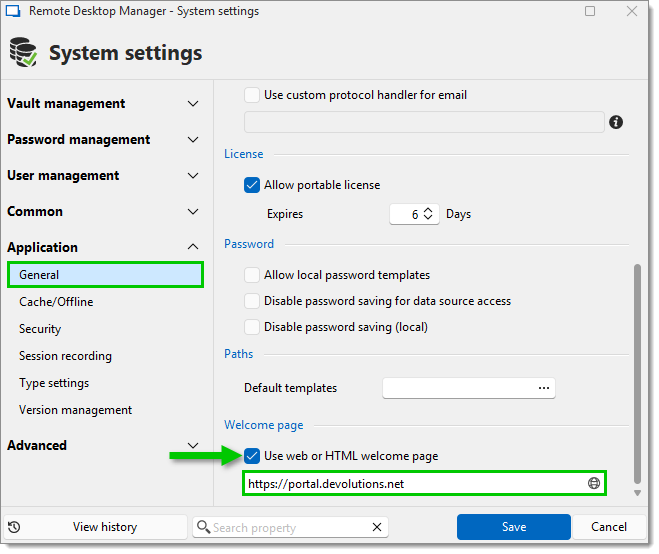Uncheck Allow portable license
Image resolution: width=659 pixels, height=554 pixels.
[252, 185]
